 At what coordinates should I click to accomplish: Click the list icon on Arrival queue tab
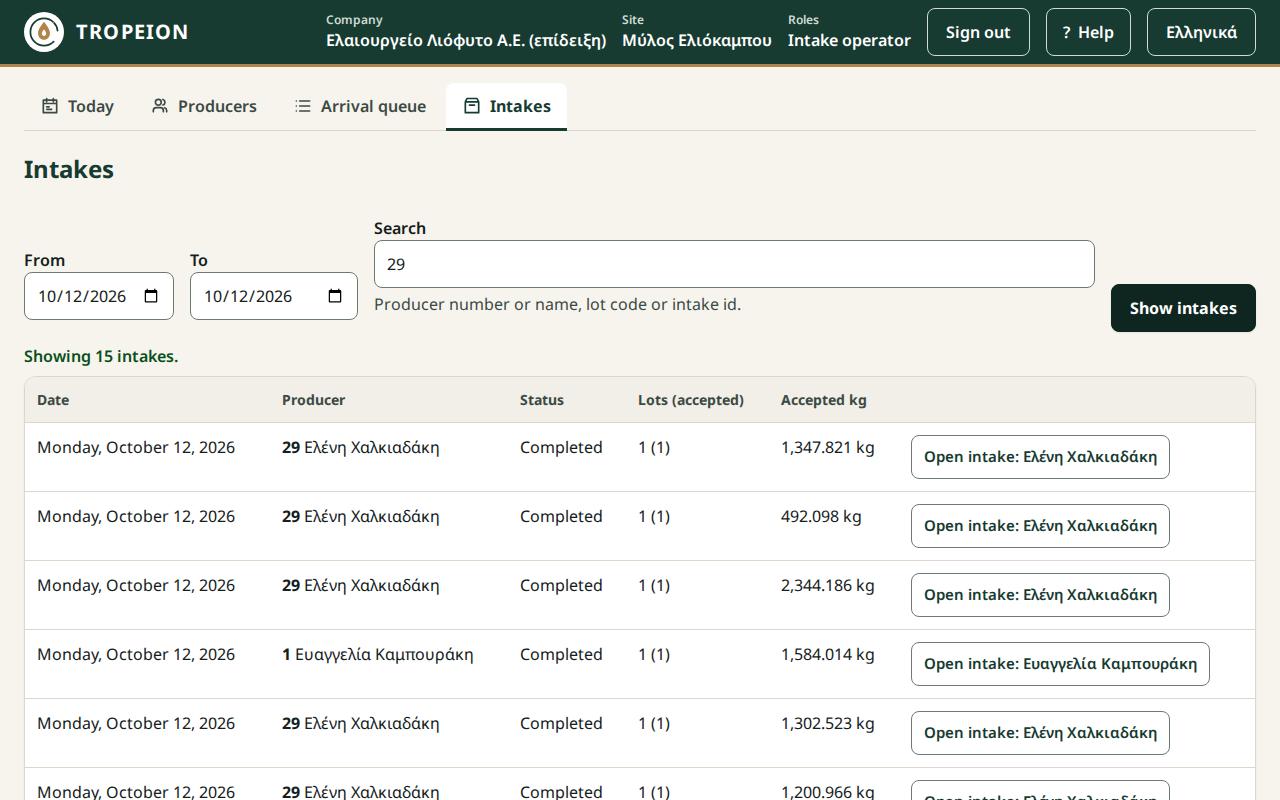(x=303, y=106)
